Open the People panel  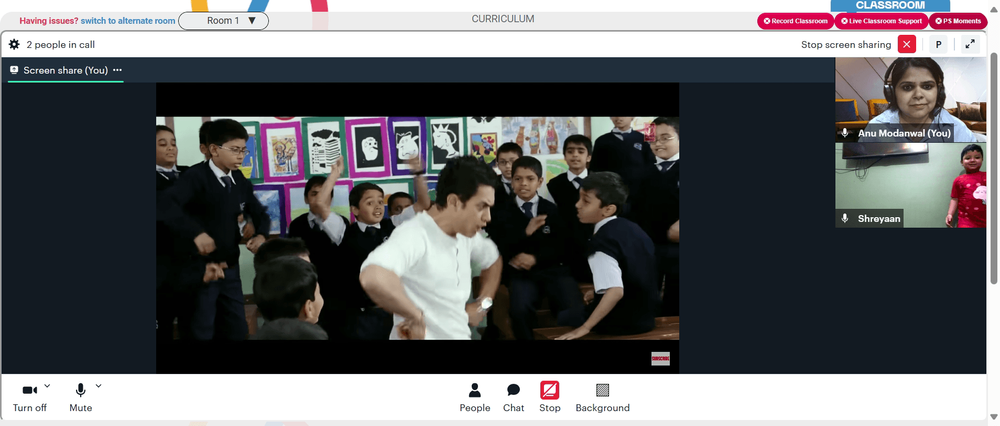[x=474, y=398]
